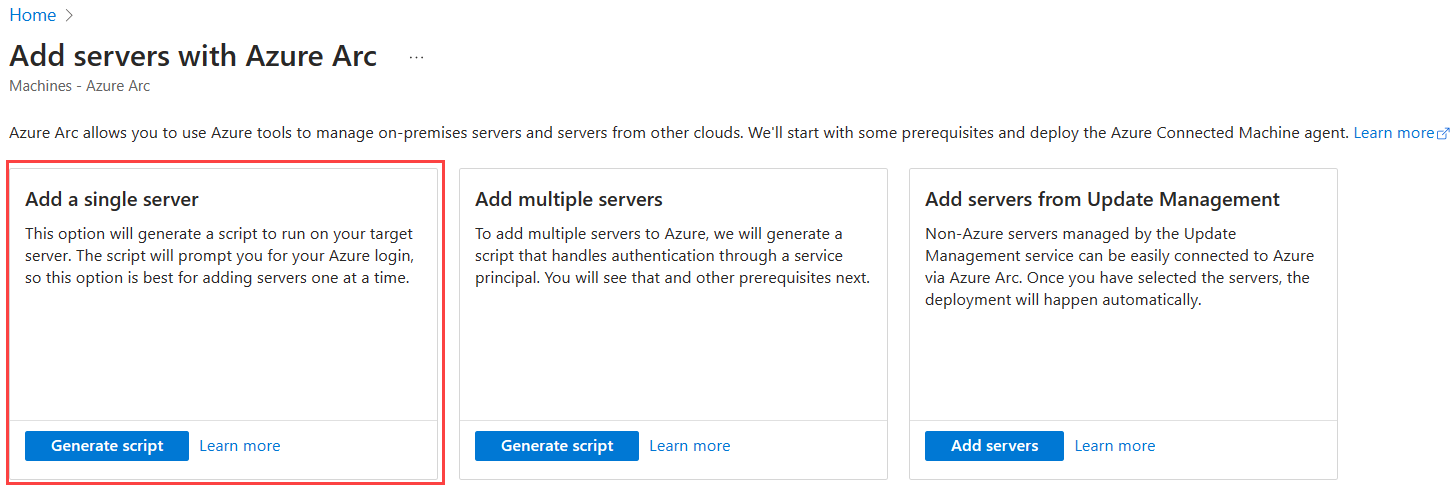Viewport: 1454px width, 491px height.
Task: Select 'Add servers from Update Management' card heading
Action: pyautogui.click(x=1102, y=200)
